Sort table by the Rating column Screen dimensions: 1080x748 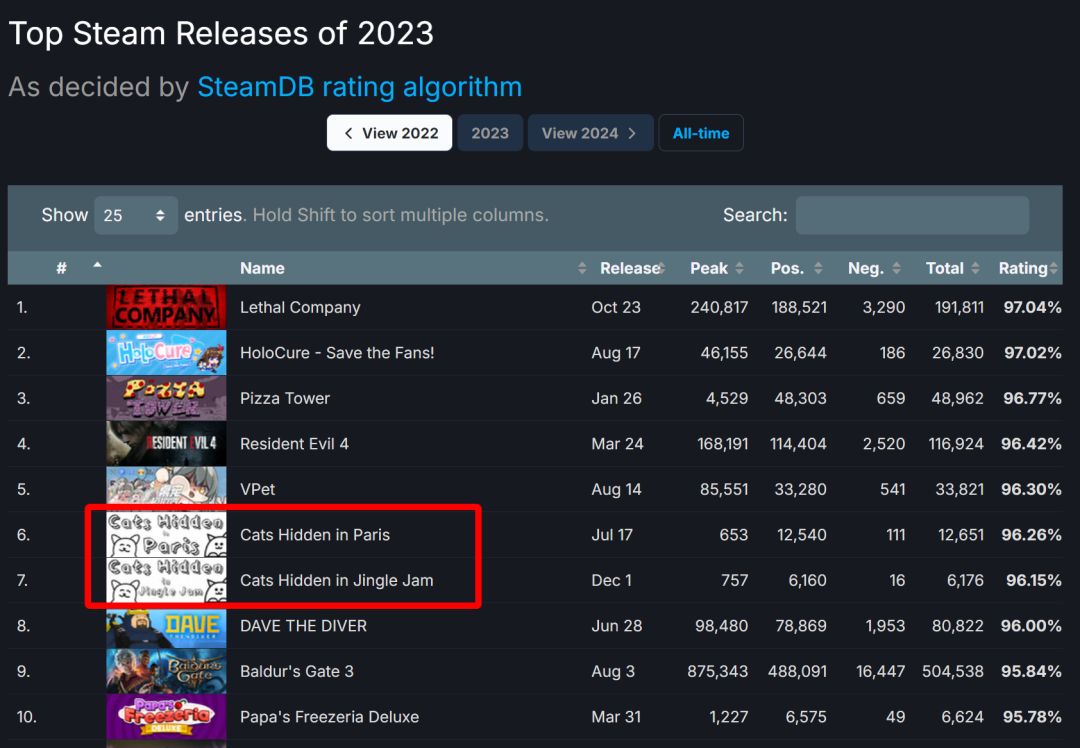1023,268
